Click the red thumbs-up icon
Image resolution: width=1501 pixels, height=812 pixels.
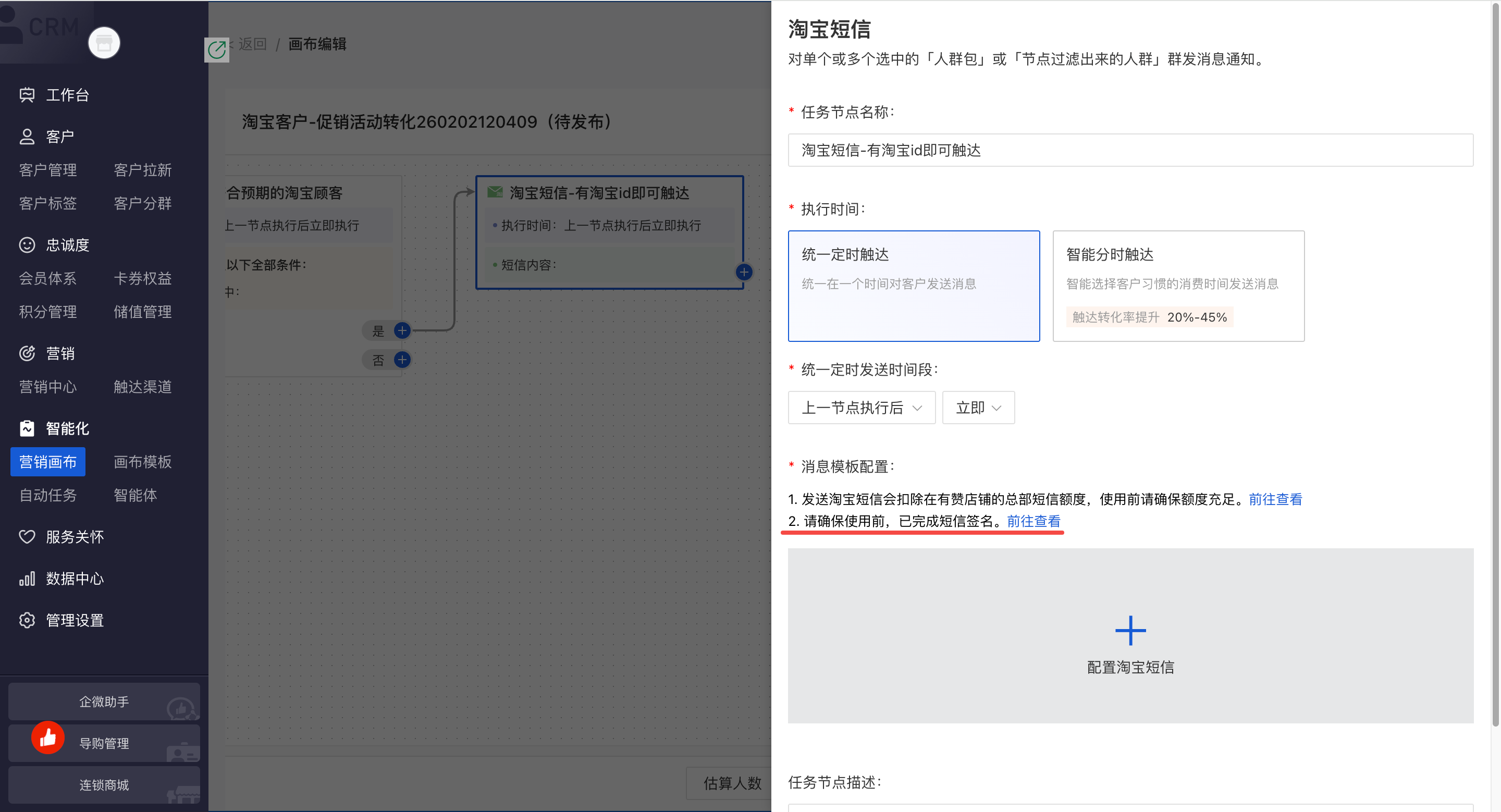48,737
